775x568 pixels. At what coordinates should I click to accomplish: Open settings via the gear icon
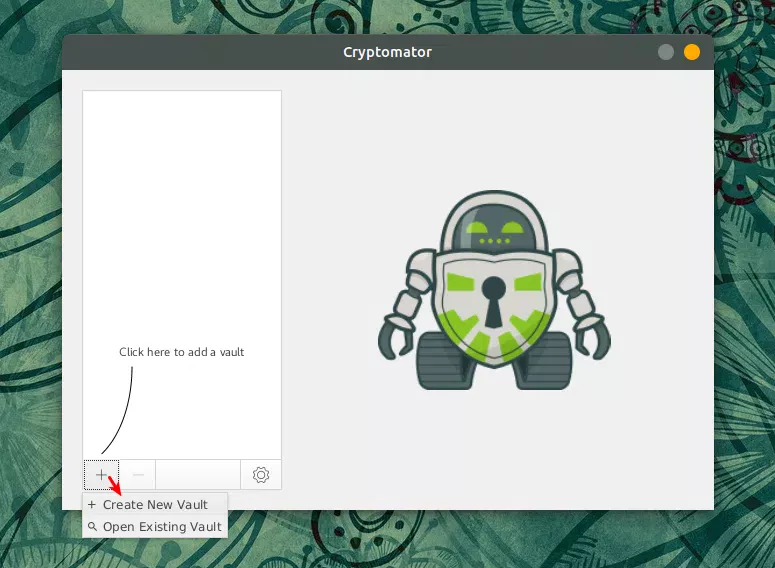pos(261,475)
